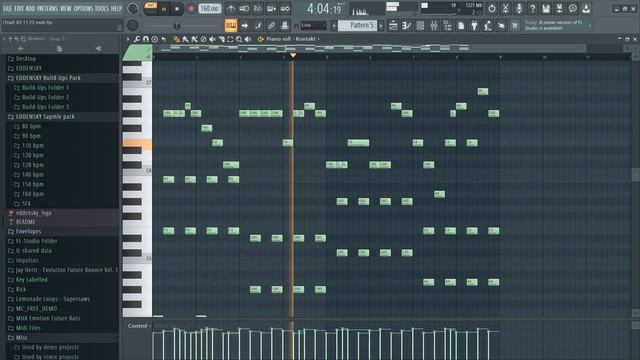Toggle the metronome icon
The width and height of the screenshot is (640, 360).
[x=231, y=9]
